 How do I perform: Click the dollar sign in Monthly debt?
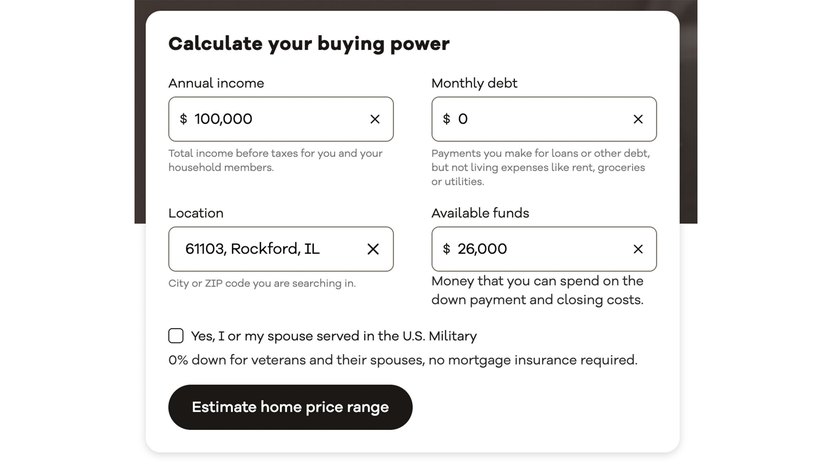[446, 119]
